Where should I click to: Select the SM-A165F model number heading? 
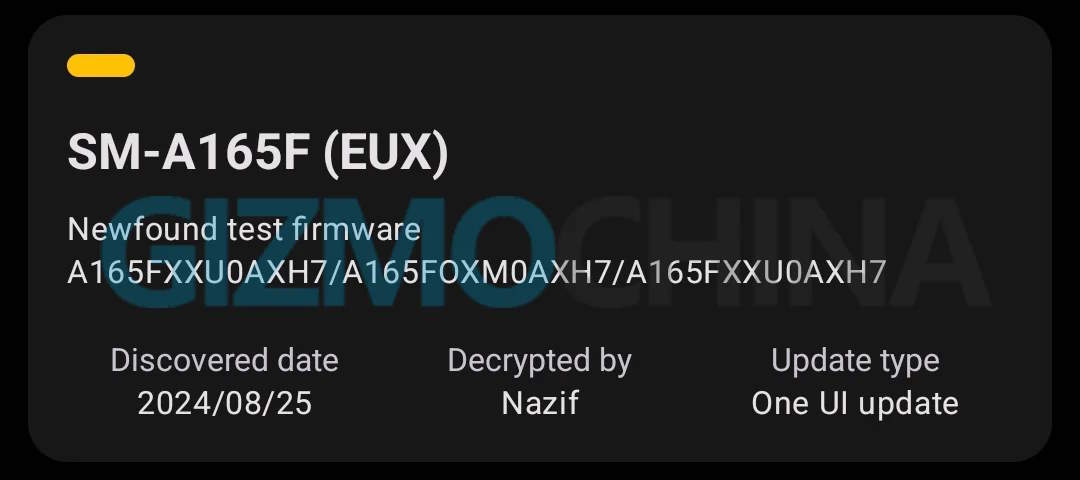click(187, 152)
